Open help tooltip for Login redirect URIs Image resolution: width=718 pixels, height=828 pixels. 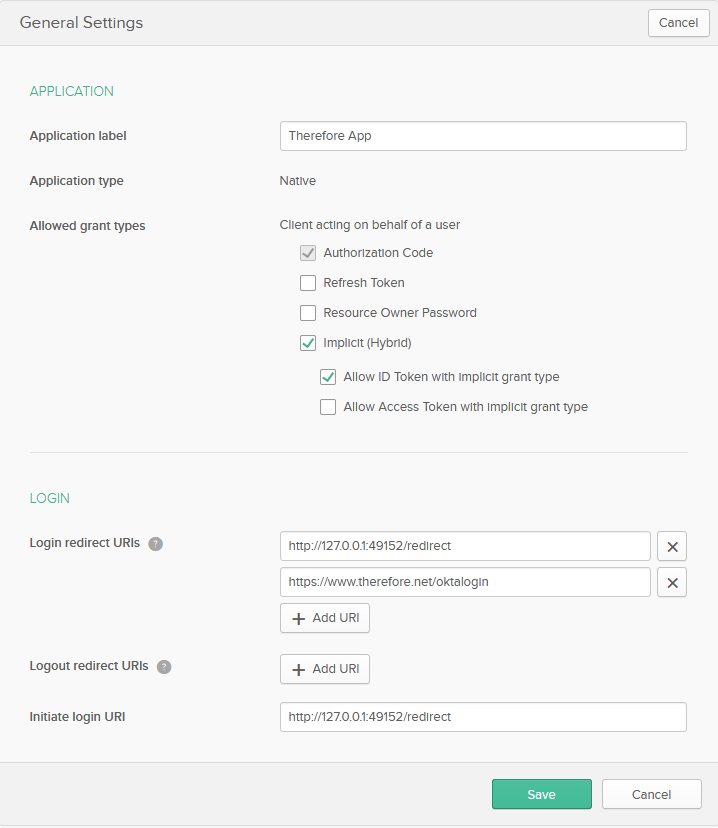pyautogui.click(x=156, y=543)
